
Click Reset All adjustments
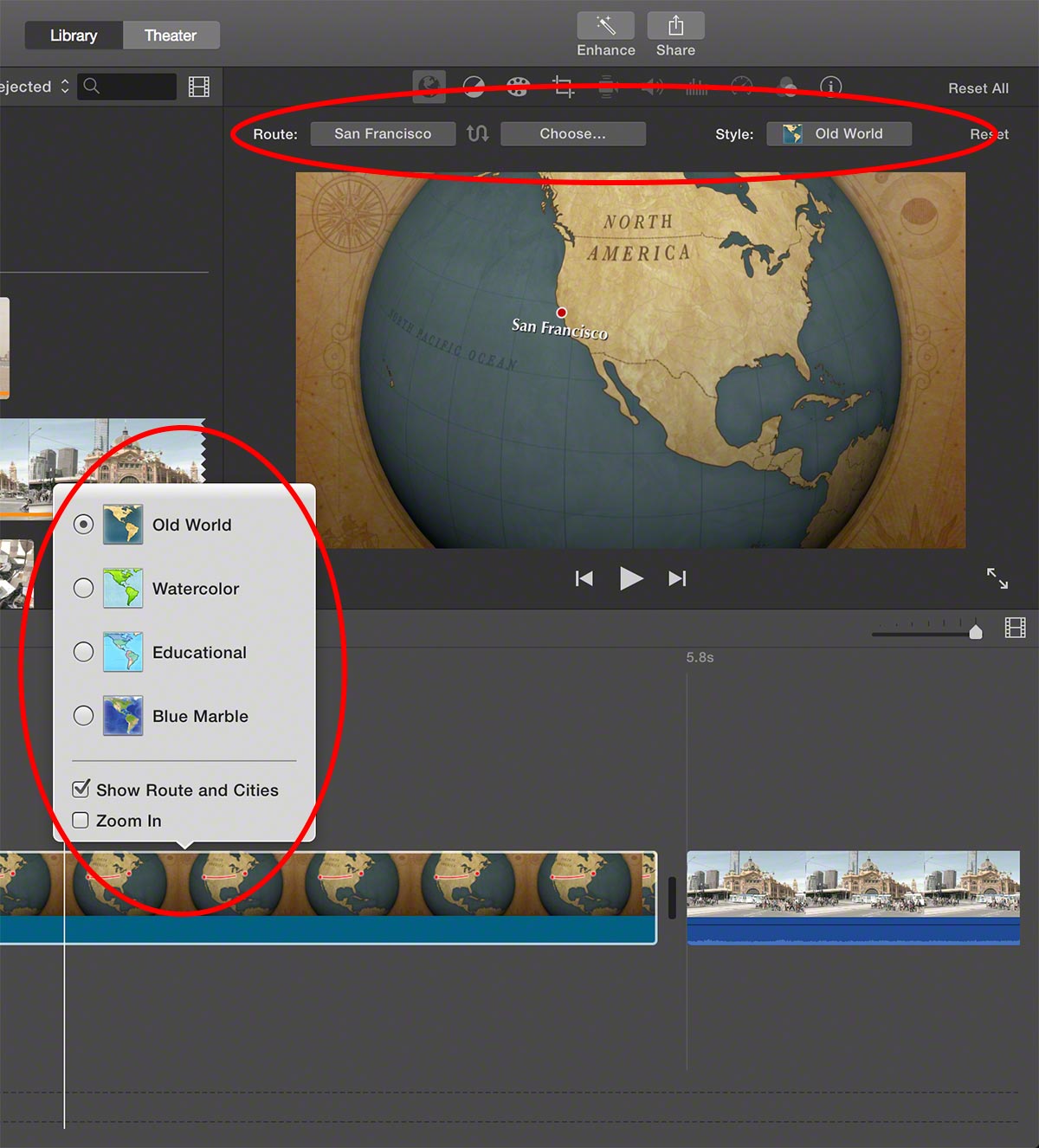[x=978, y=88]
